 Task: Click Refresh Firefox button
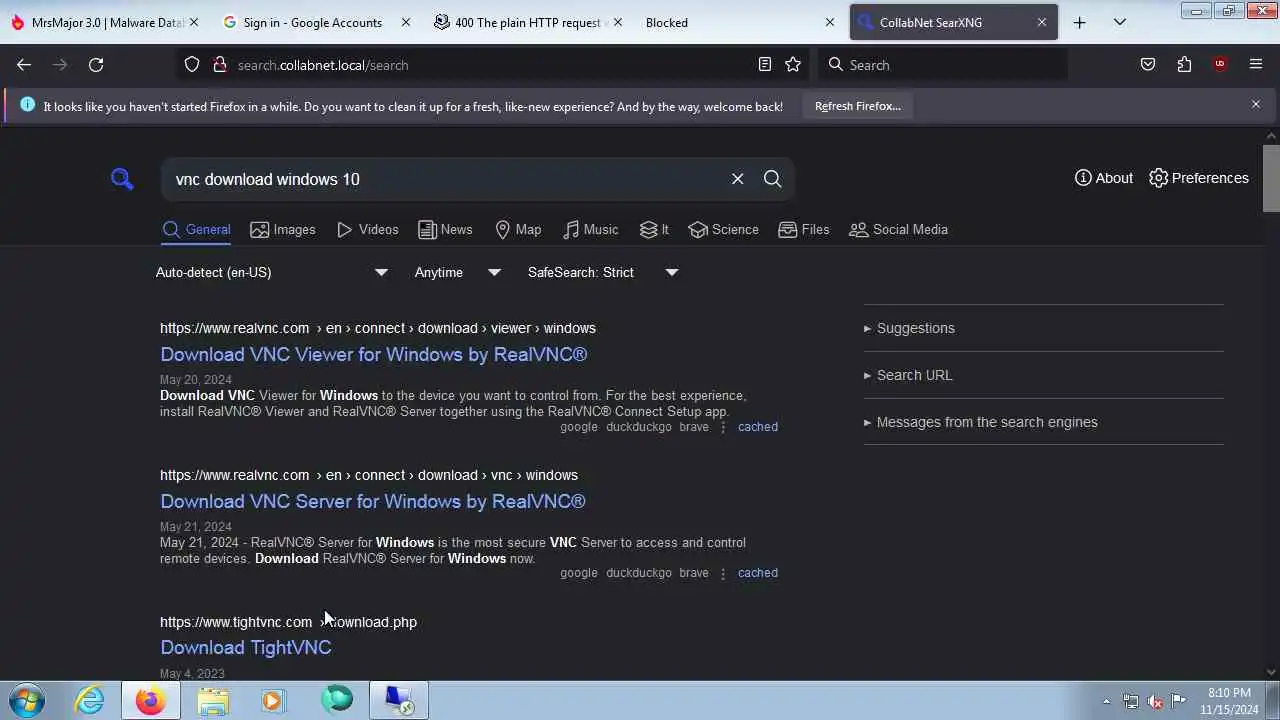857,106
